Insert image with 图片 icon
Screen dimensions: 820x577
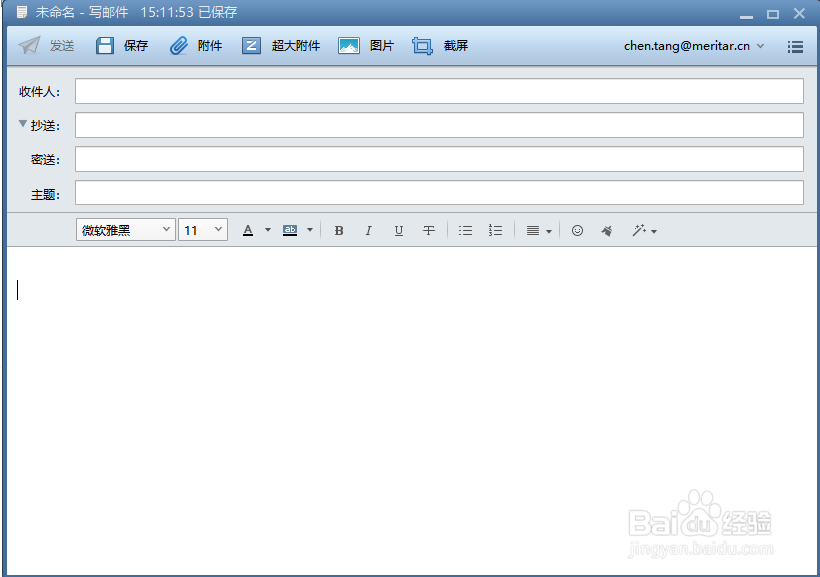click(349, 46)
